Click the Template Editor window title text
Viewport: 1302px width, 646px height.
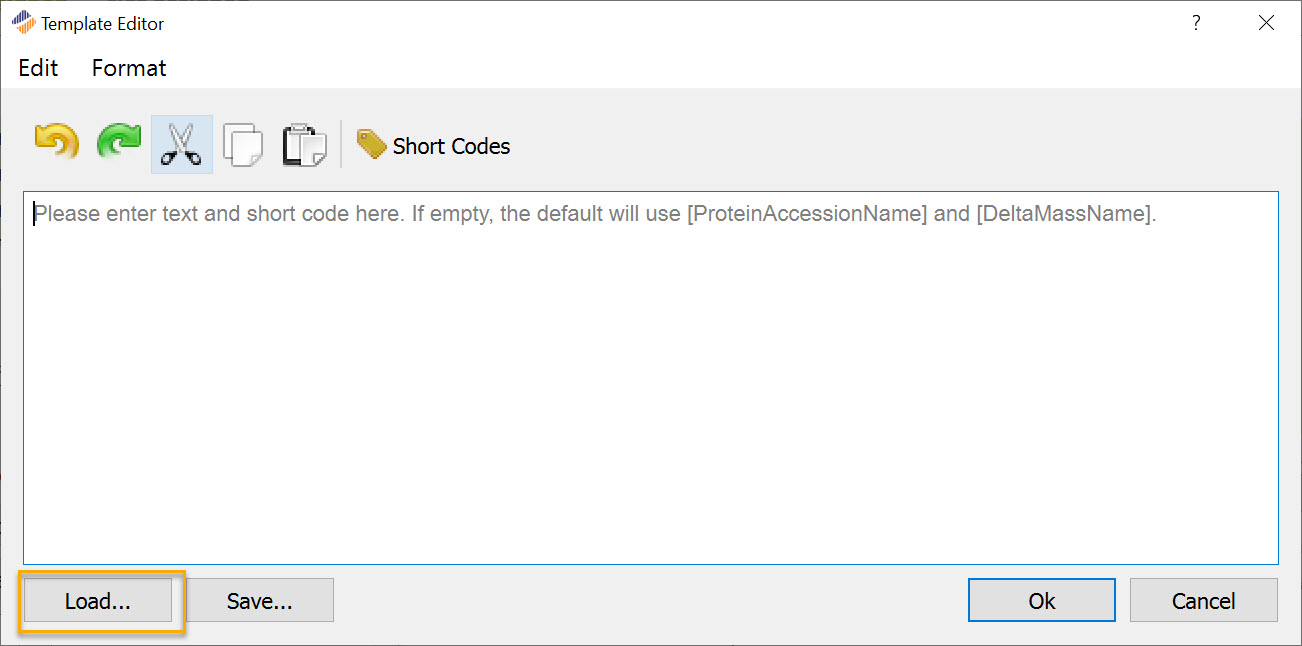[x=103, y=23]
